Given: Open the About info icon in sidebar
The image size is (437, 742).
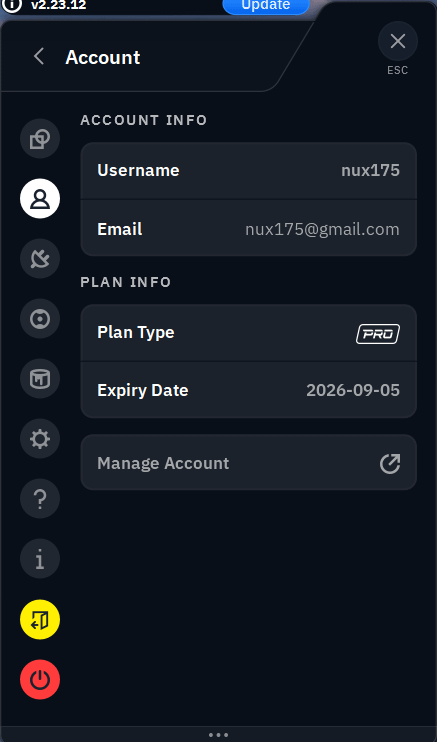Looking at the screenshot, I should click(x=40, y=559).
